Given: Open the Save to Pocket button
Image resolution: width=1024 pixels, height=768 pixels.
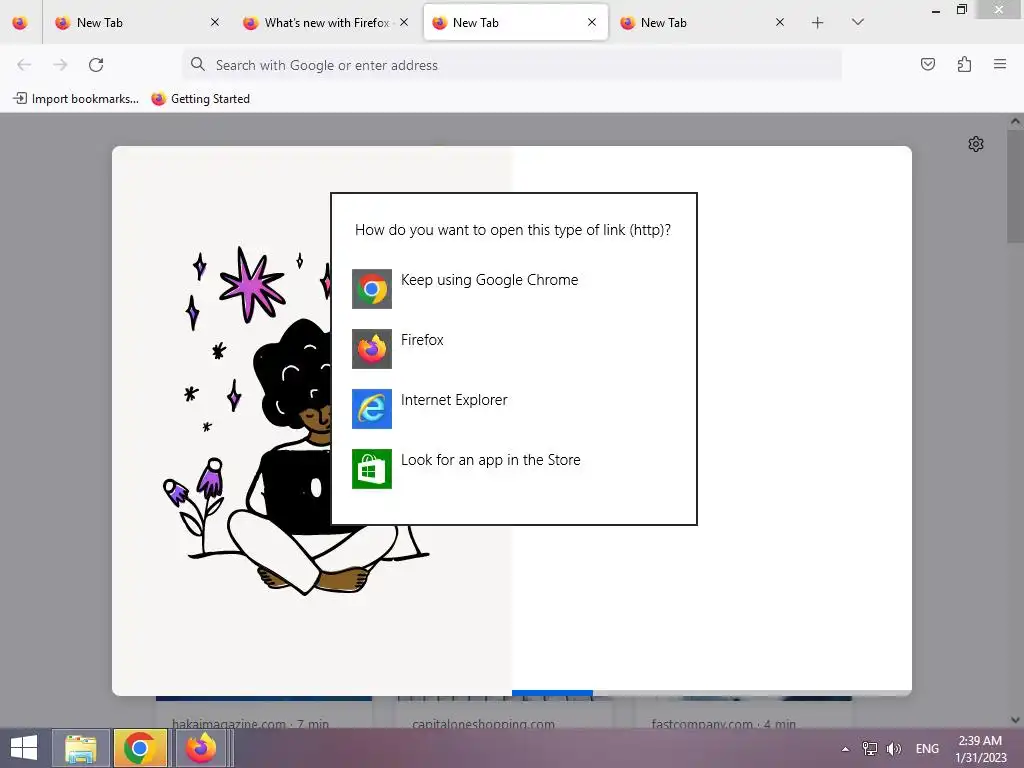Looking at the screenshot, I should 927,64.
